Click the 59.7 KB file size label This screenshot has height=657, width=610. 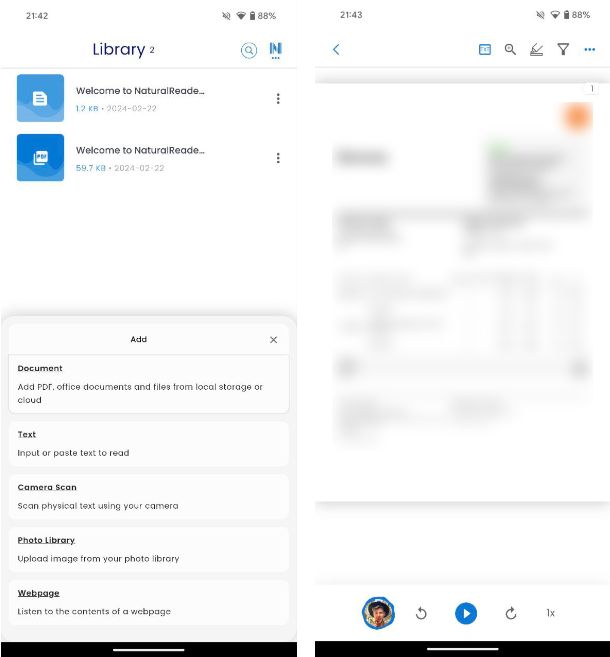click(90, 168)
